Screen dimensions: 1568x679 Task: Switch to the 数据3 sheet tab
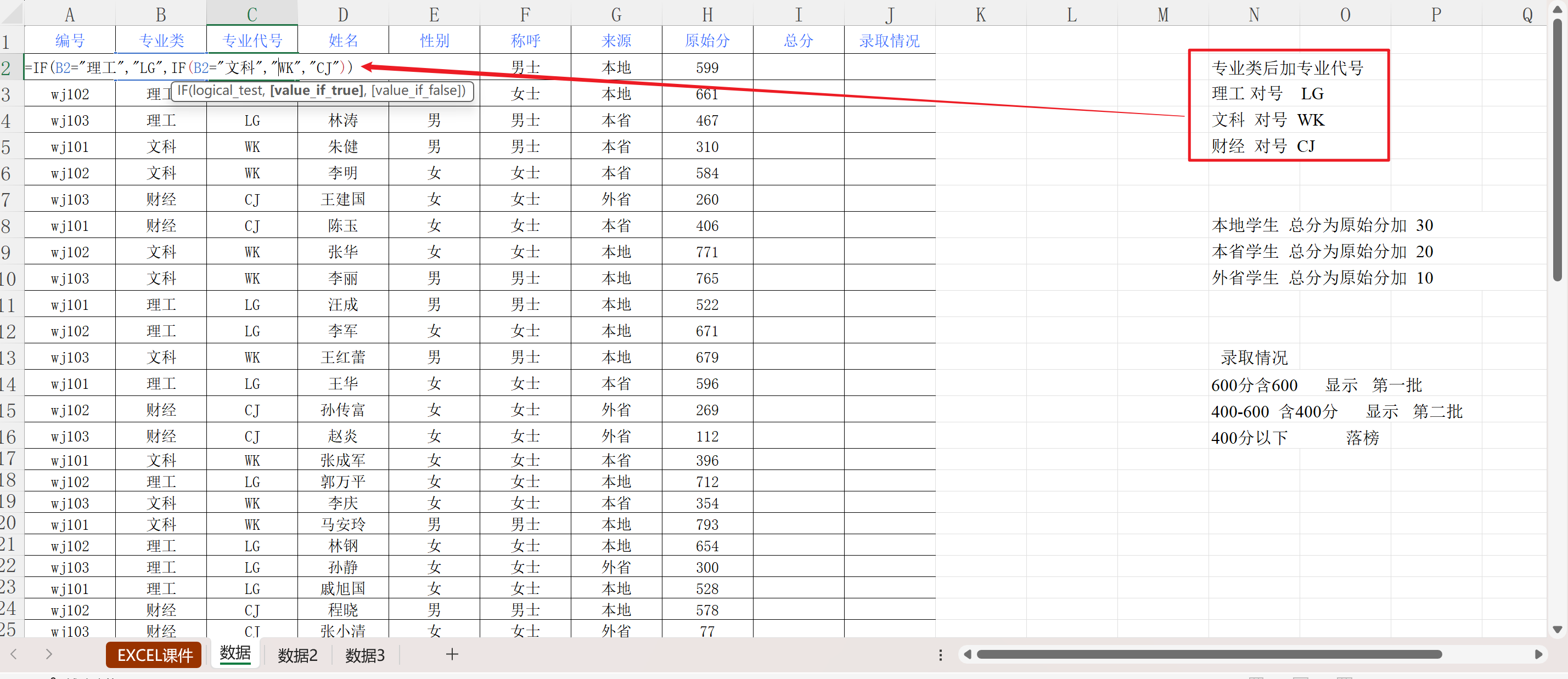tap(364, 655)
